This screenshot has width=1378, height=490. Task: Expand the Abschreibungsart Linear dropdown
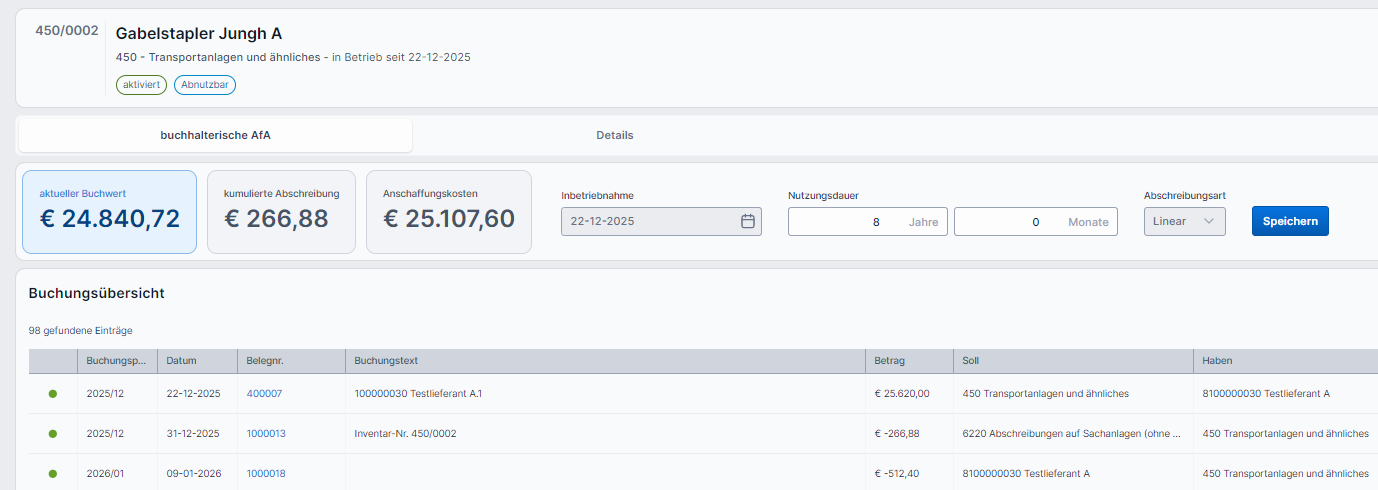coord(1184,222)
